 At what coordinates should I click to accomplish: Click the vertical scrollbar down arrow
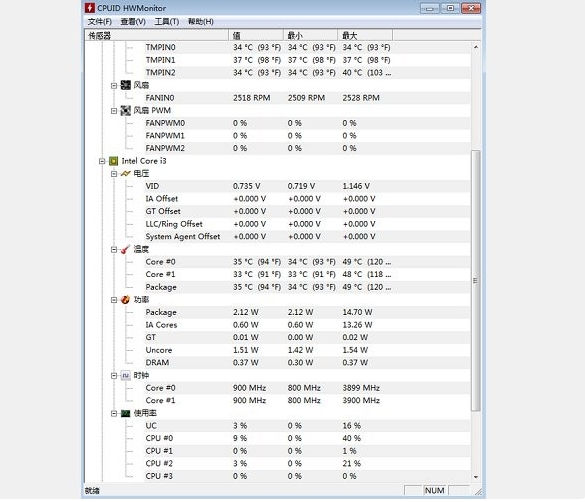[x=476, y=477]
